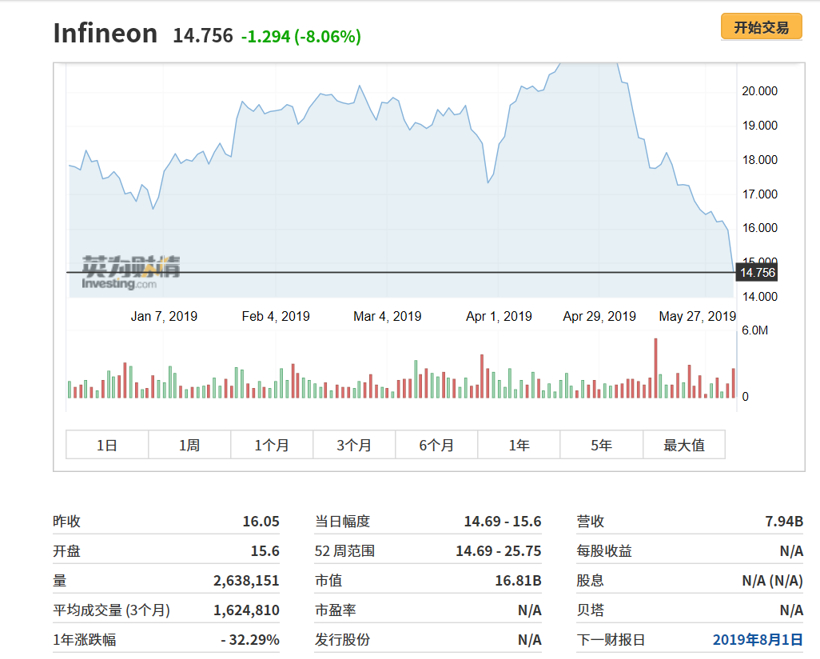Click average volume value 1,624,810
The height and width of the screenshot is (659, 820).
click(246, 610)
